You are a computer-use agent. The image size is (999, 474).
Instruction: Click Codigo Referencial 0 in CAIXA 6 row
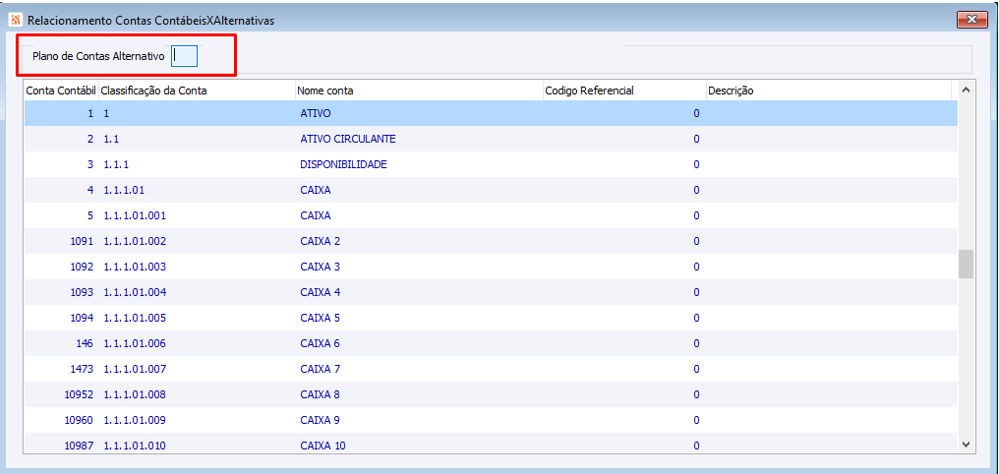coord(696,343)
